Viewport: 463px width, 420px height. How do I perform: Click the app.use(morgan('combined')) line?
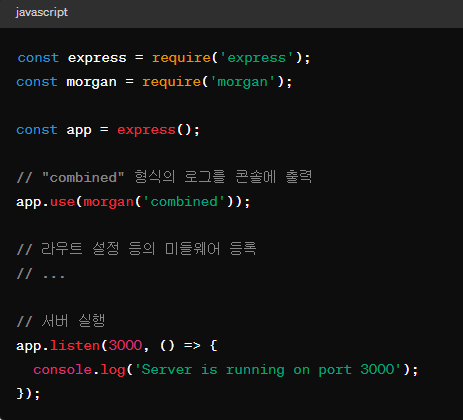click(133, 202)
